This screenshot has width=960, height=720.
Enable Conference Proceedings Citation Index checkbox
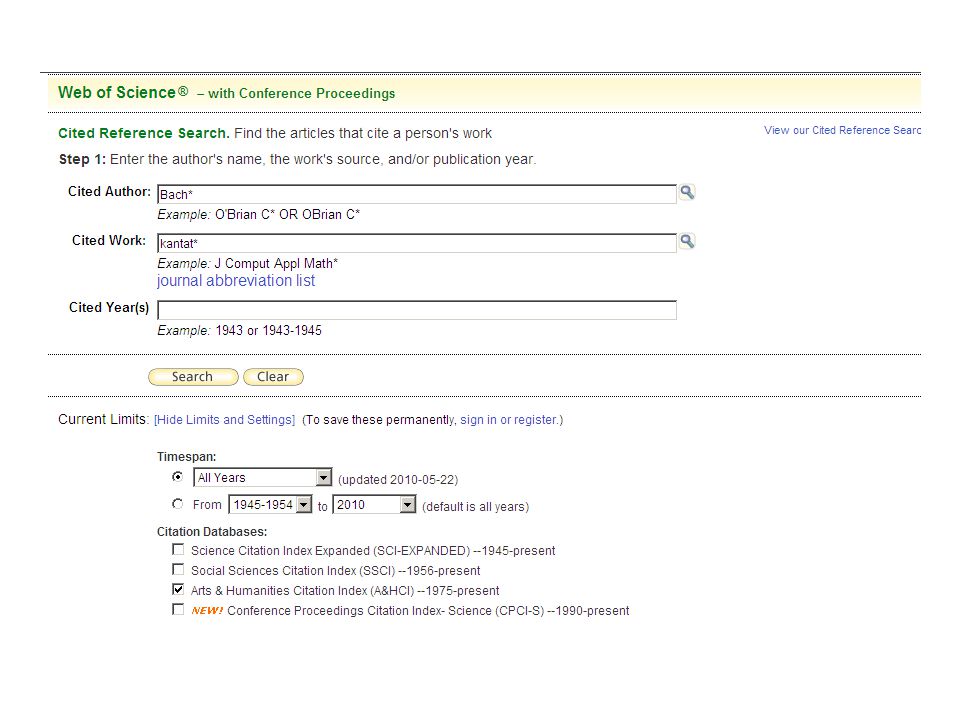(x=178, y=609)
